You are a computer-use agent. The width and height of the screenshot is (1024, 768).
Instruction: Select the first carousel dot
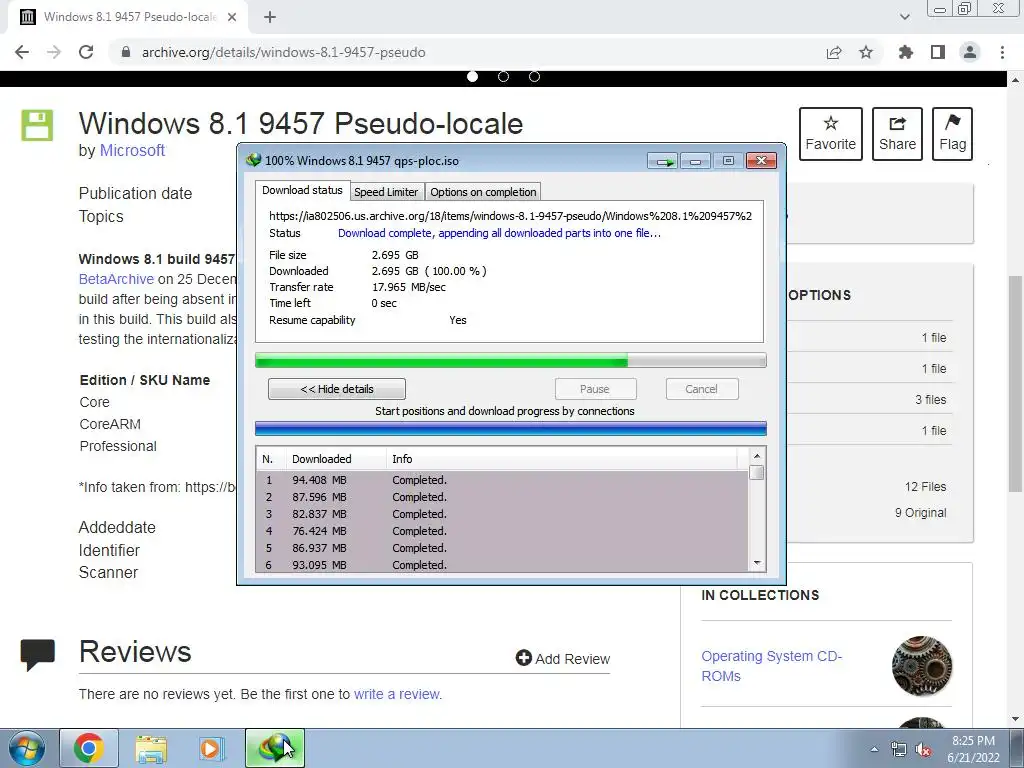[472, 76]
